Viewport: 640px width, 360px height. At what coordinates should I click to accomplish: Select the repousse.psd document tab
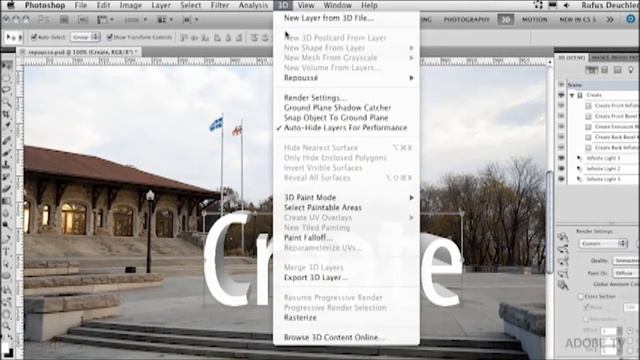(79, 52)
